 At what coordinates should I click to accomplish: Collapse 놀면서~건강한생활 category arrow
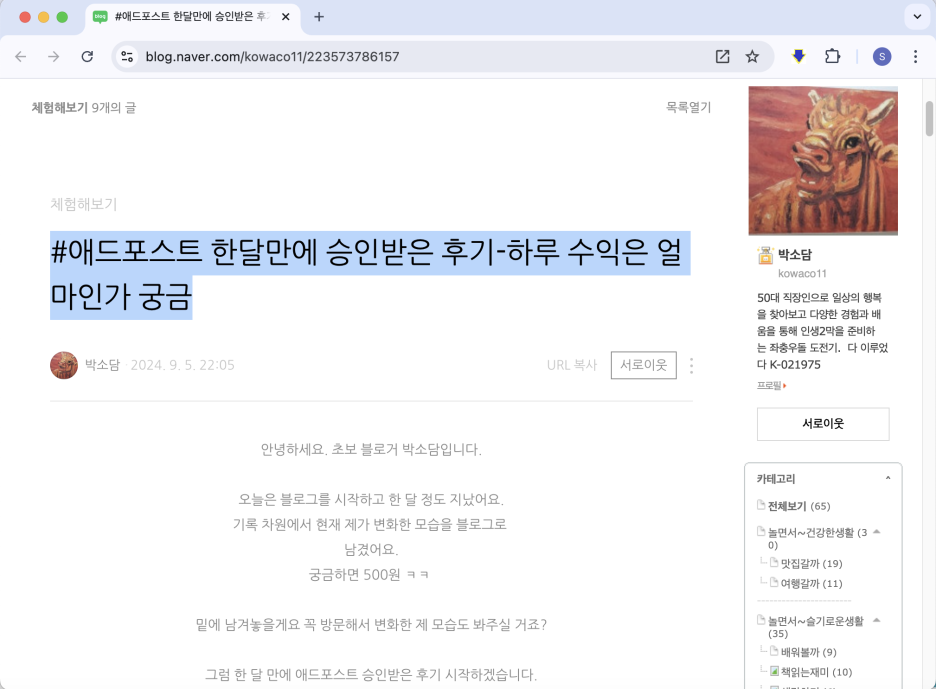click(876, 531)
